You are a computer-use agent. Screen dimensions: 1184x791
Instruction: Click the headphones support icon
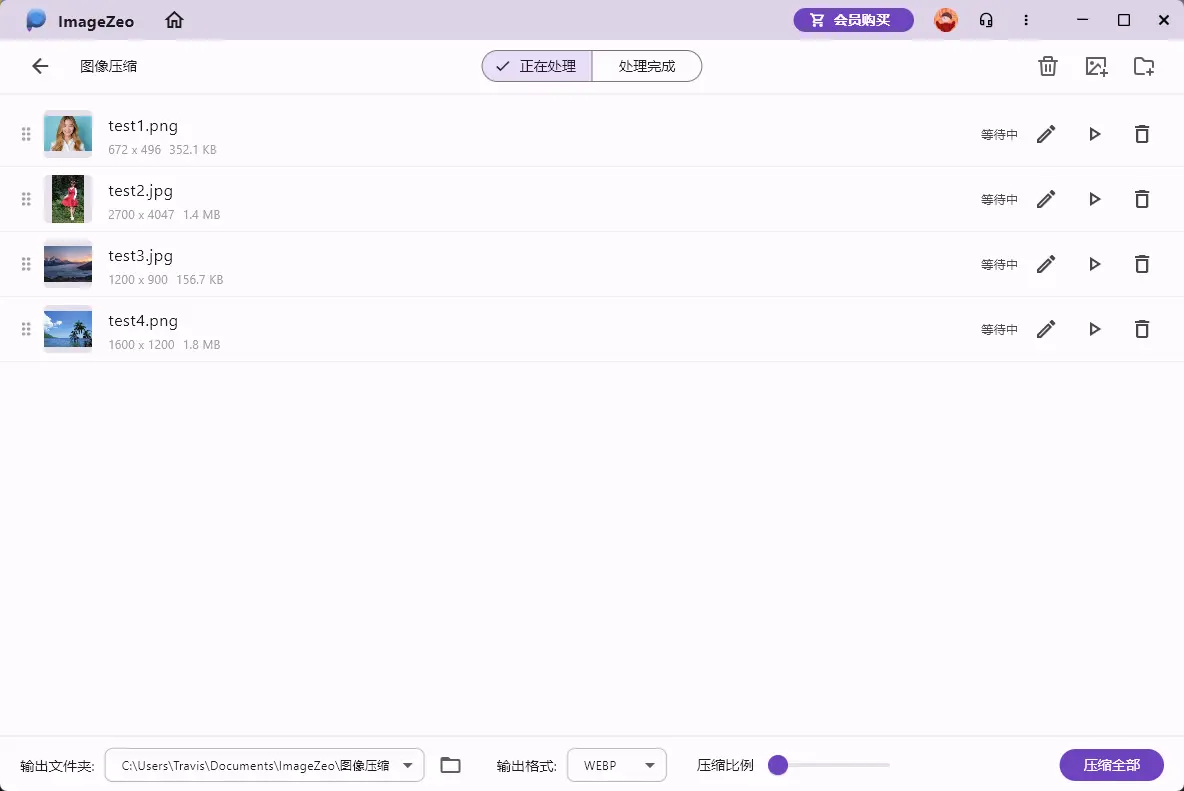pos(986,20)
